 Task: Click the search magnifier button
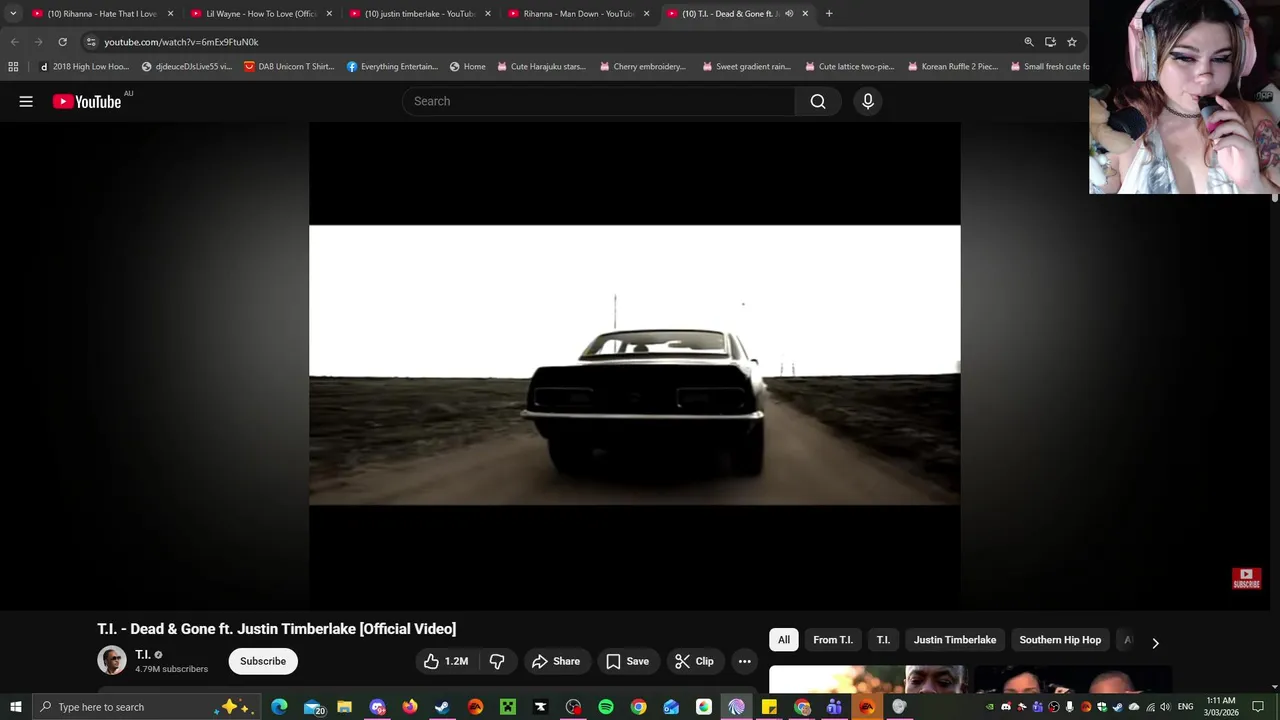pyautogui.click(x=818, y=101)
